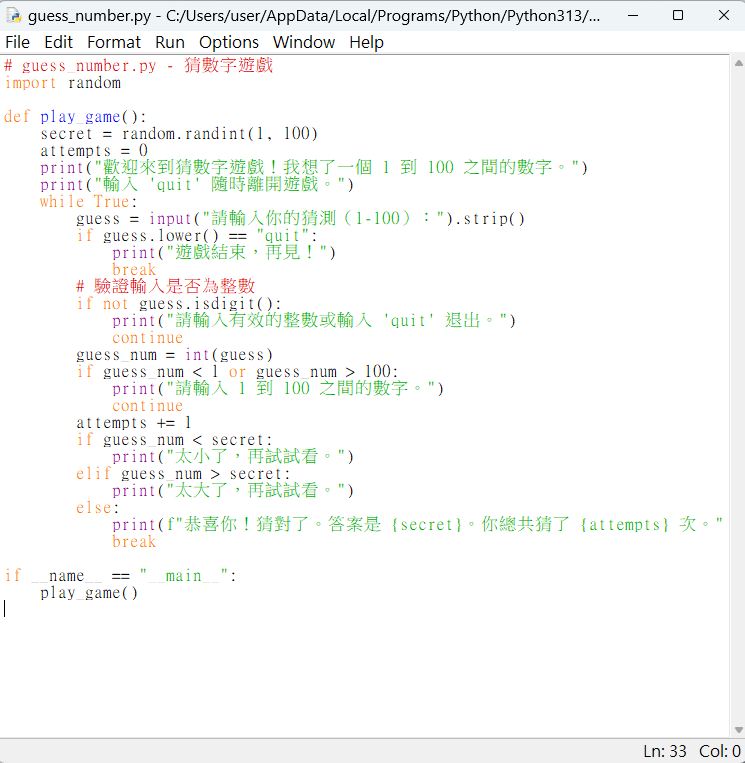Open the Run menu
Viewport: 745px width, 763px height.
click(170, 42)
